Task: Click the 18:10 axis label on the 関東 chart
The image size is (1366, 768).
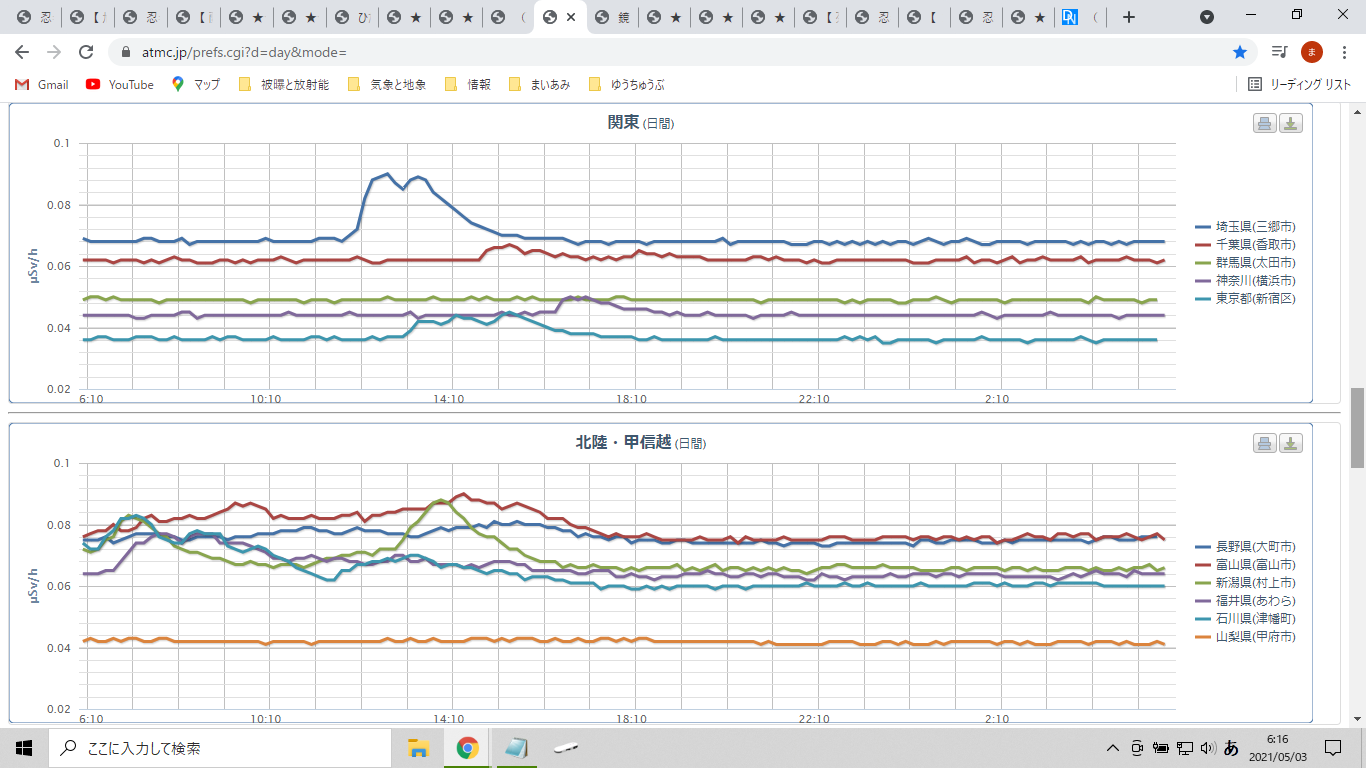Action: click(631, 399)
